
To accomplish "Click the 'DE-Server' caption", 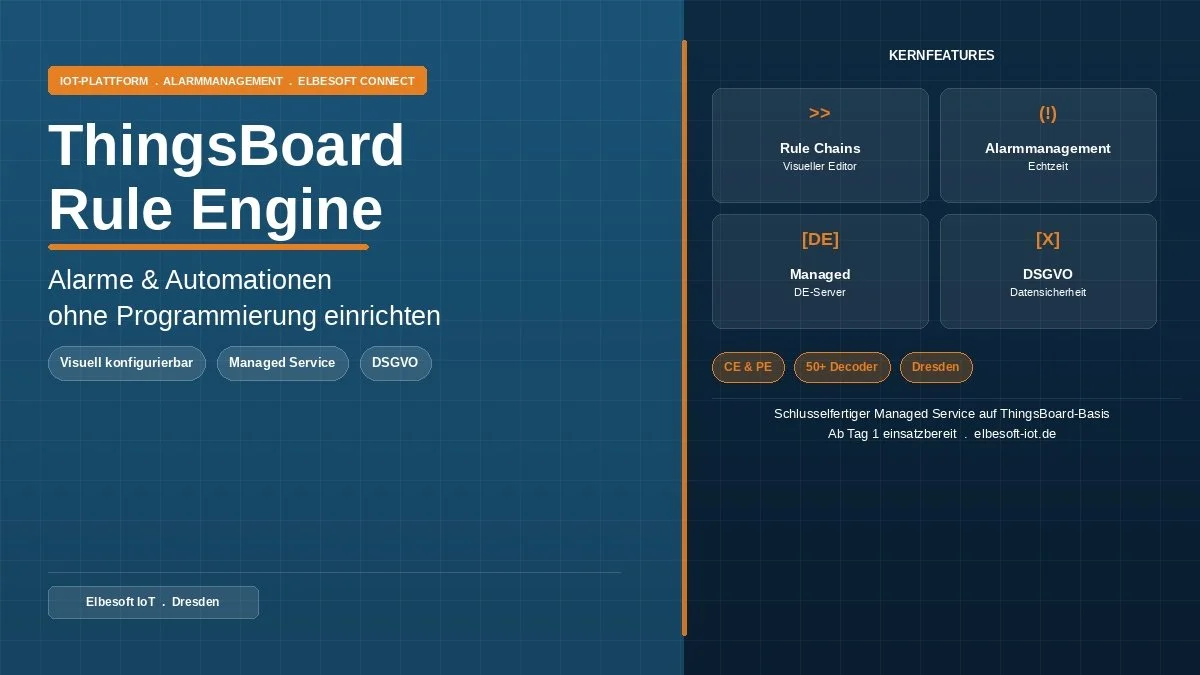I will click(x=820, y=292).
